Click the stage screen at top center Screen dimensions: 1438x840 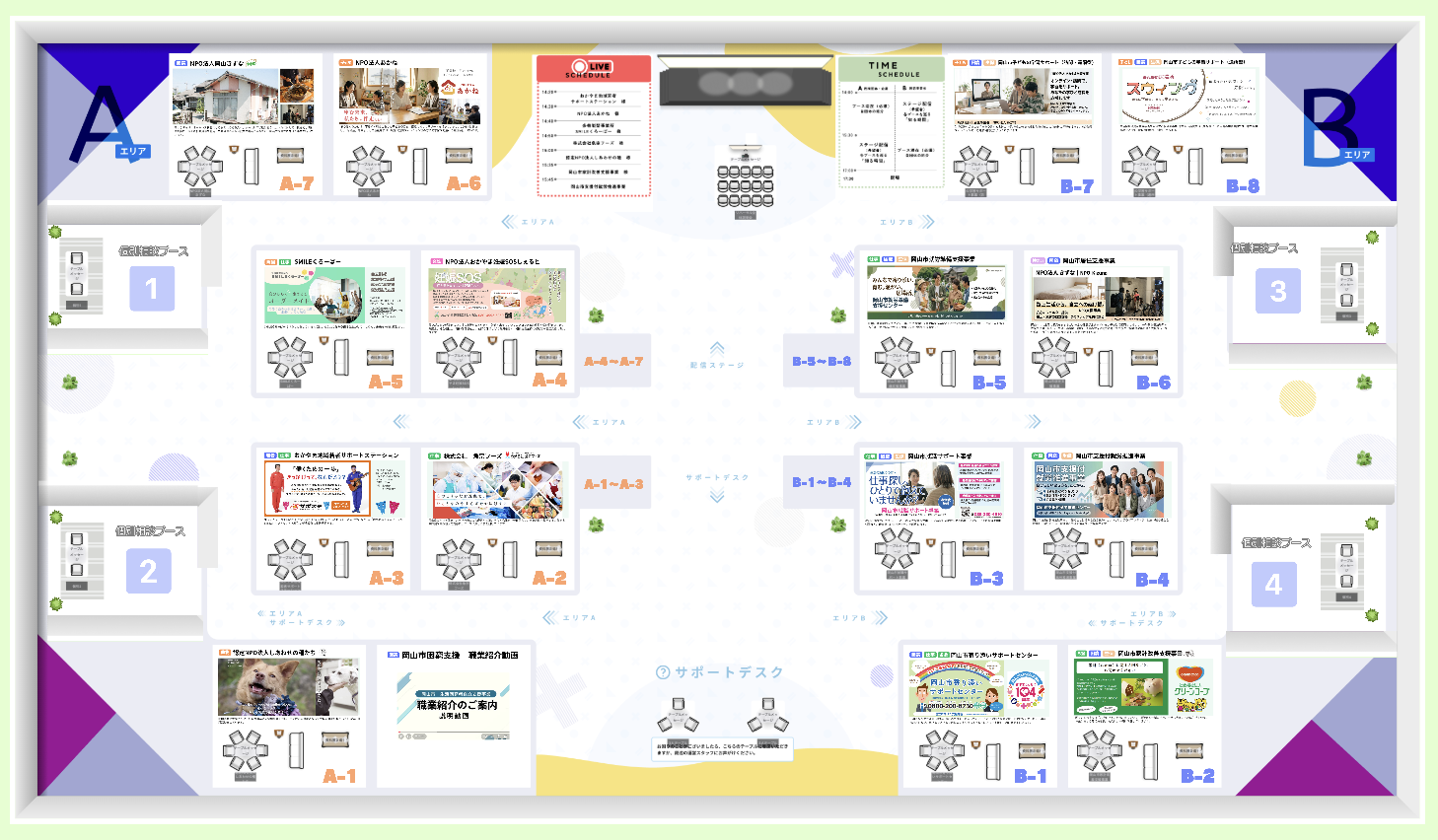tap(745, 83)
